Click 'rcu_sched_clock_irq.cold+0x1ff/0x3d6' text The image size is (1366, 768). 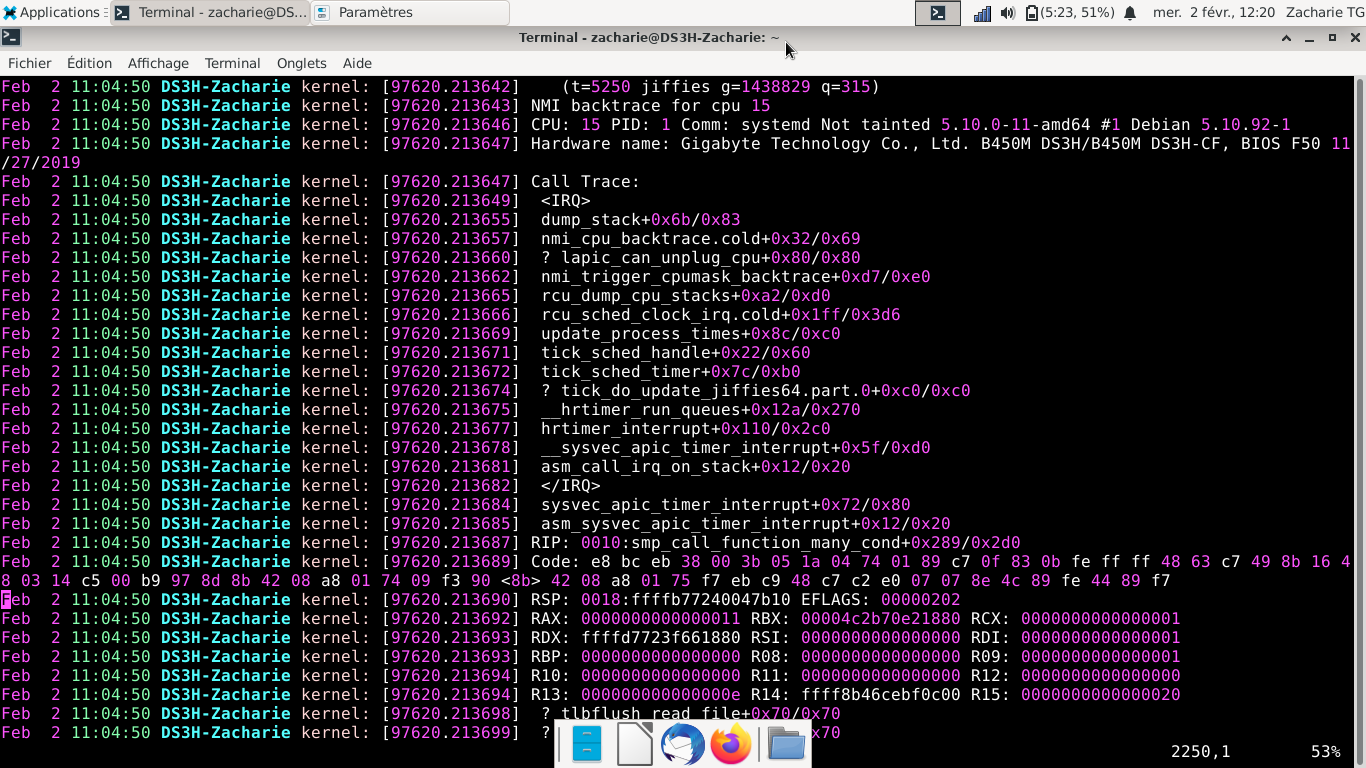pyautogui.click(x=721, y=315)
